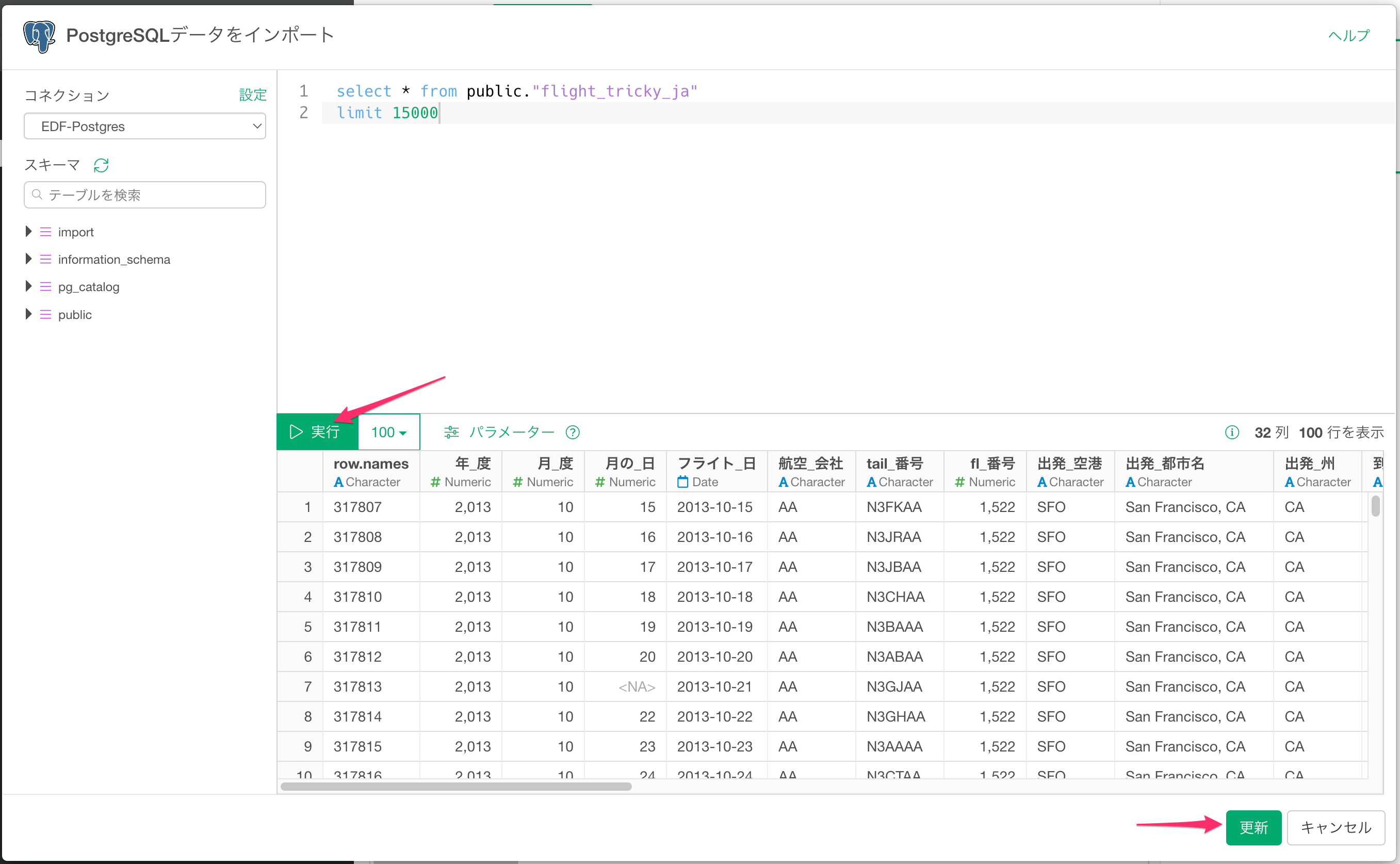Screen dimensions: 1400x864
Task: Select the 年_度 column header
Action: 461,471
